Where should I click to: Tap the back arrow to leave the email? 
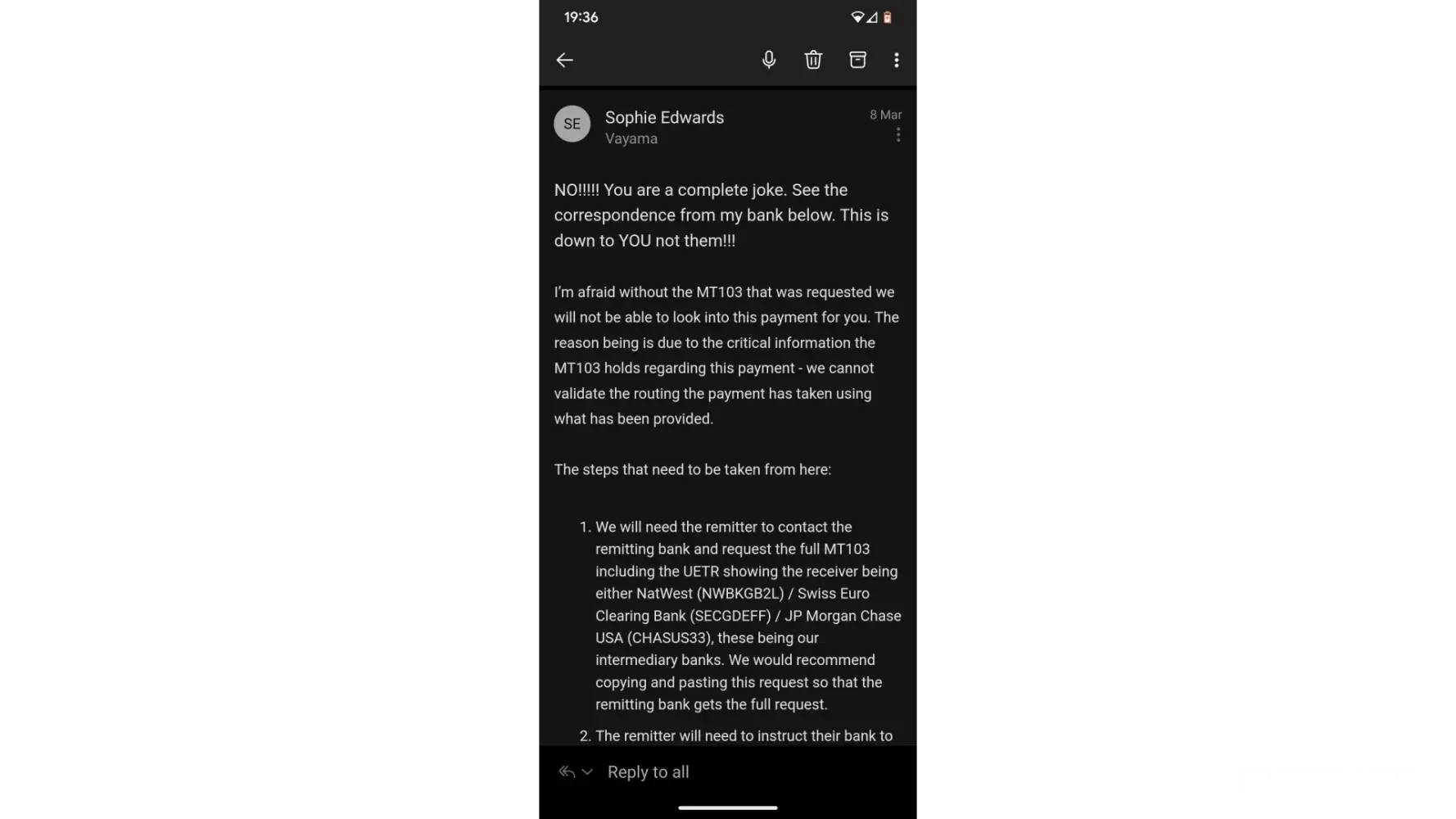pyautogui.click(x=564, y=60)
